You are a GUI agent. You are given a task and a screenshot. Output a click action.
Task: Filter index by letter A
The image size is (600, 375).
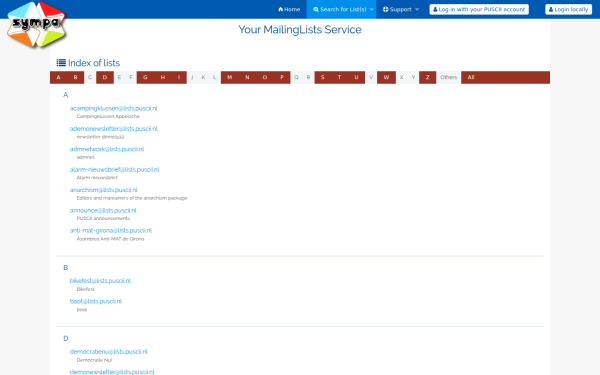[x=59, y=77]
